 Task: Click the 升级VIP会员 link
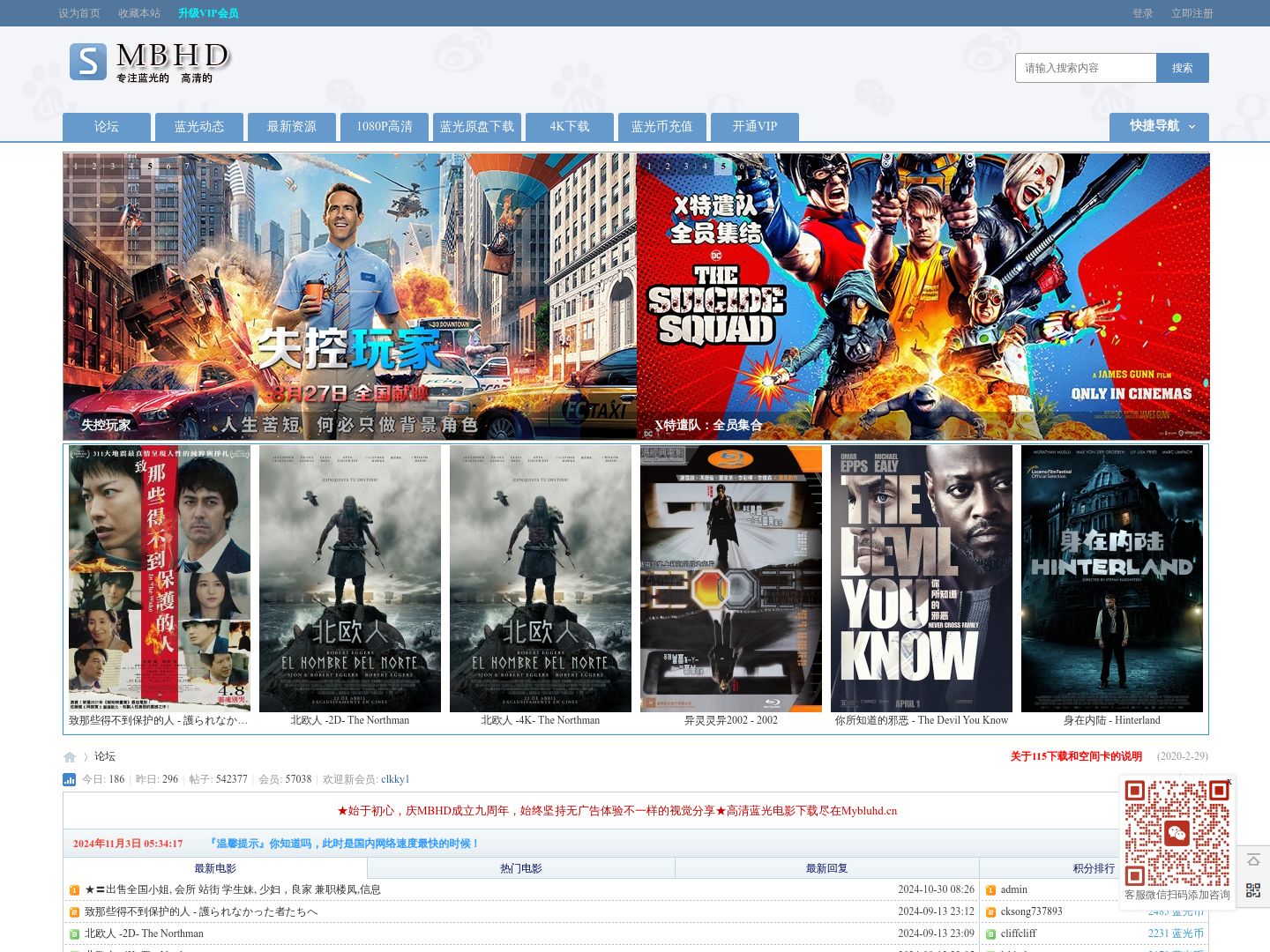208,13
